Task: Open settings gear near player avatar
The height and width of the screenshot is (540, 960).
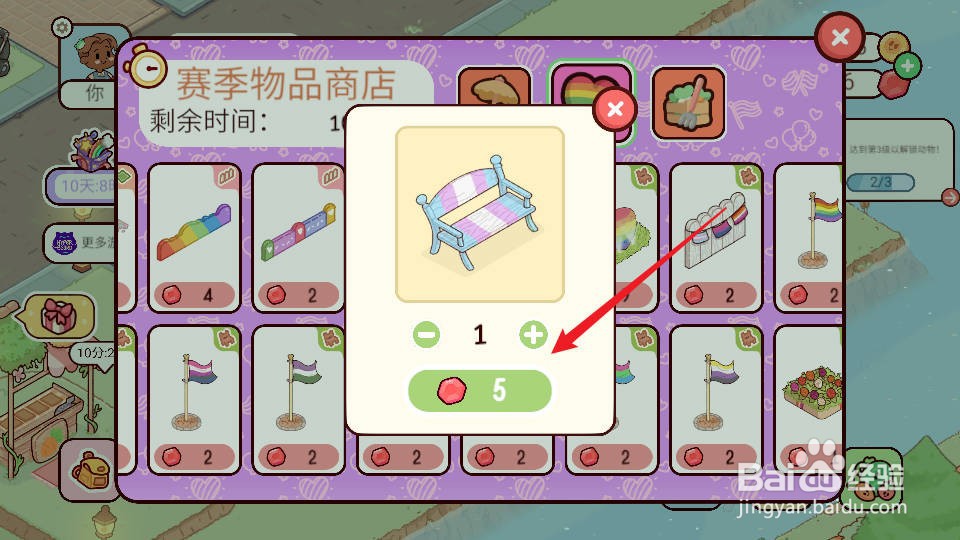Action: [62, 28]
